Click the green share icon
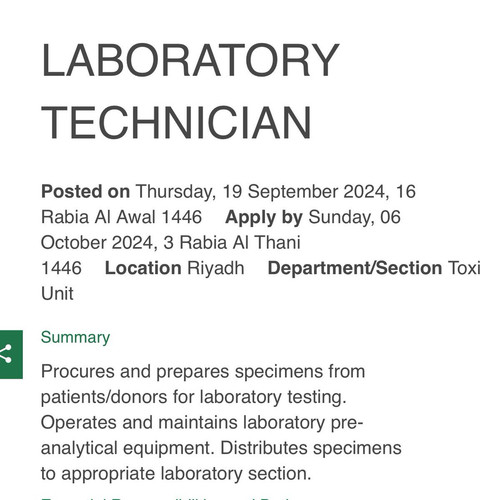Image resolution: width=480 pixels, height=500 pixels. pos(11,354)
